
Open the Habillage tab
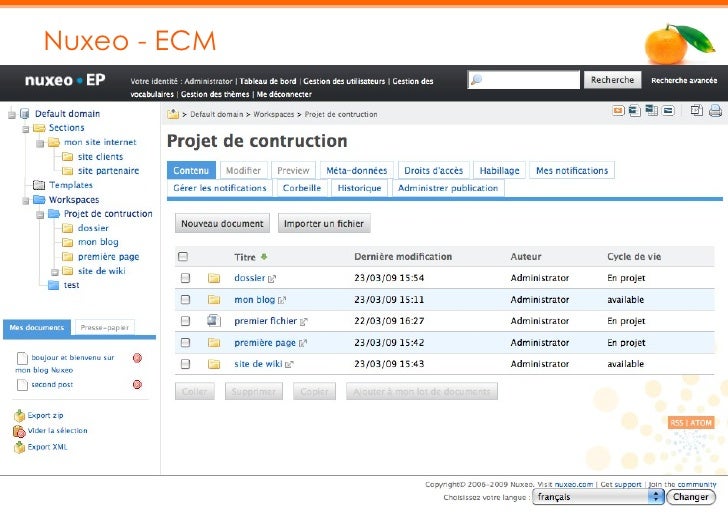click(500, 170)
